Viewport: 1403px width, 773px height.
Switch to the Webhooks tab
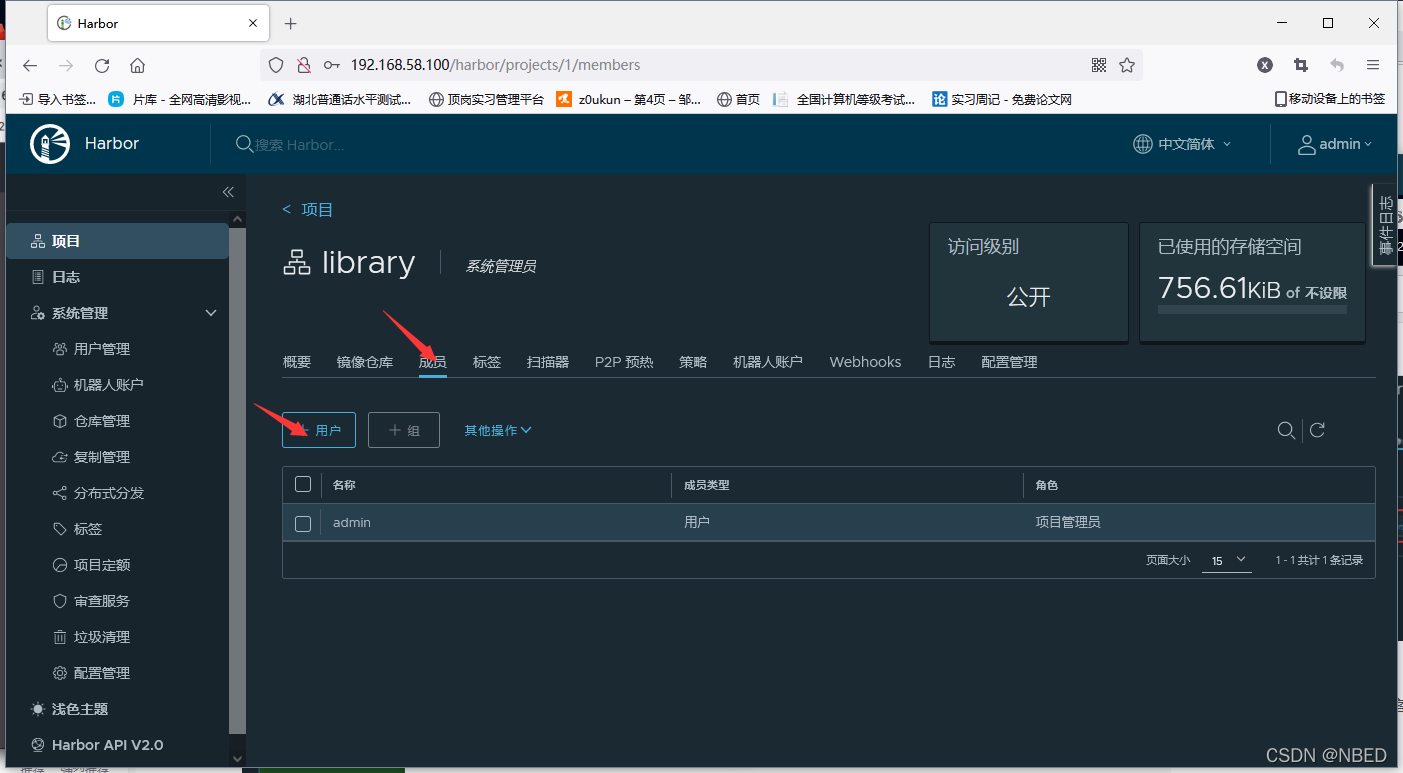tap(865, 362)
